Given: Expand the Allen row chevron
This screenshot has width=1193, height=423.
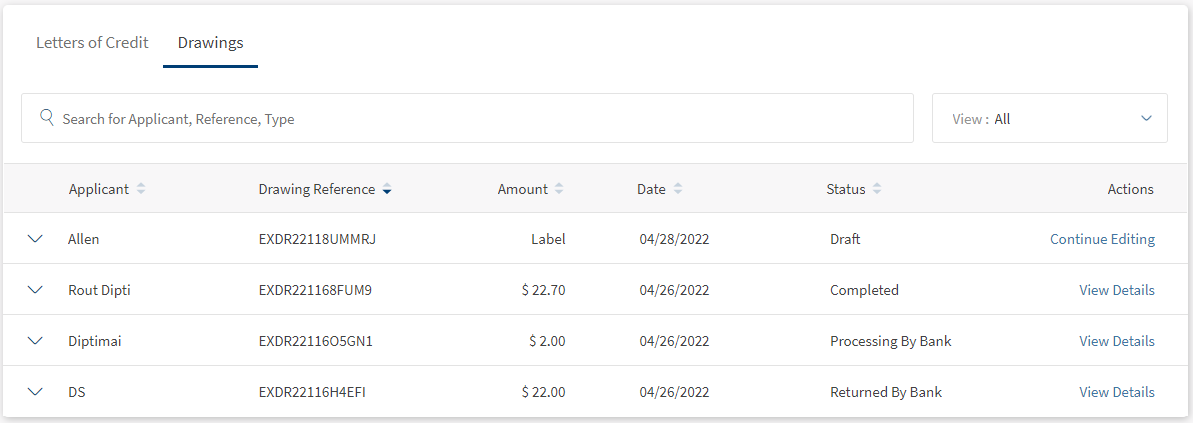Looking at the screenshot, I should pyautogui.click(x=36, y=239).
